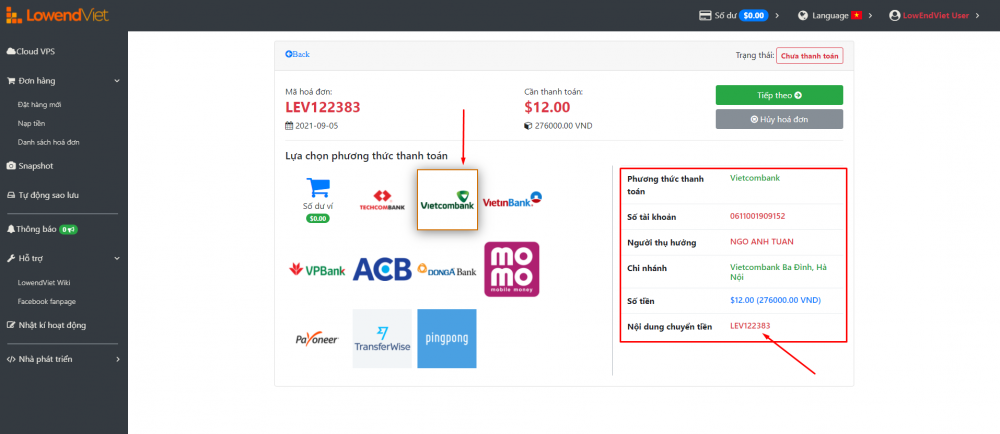Select VPBank payment method

[318, 270]
